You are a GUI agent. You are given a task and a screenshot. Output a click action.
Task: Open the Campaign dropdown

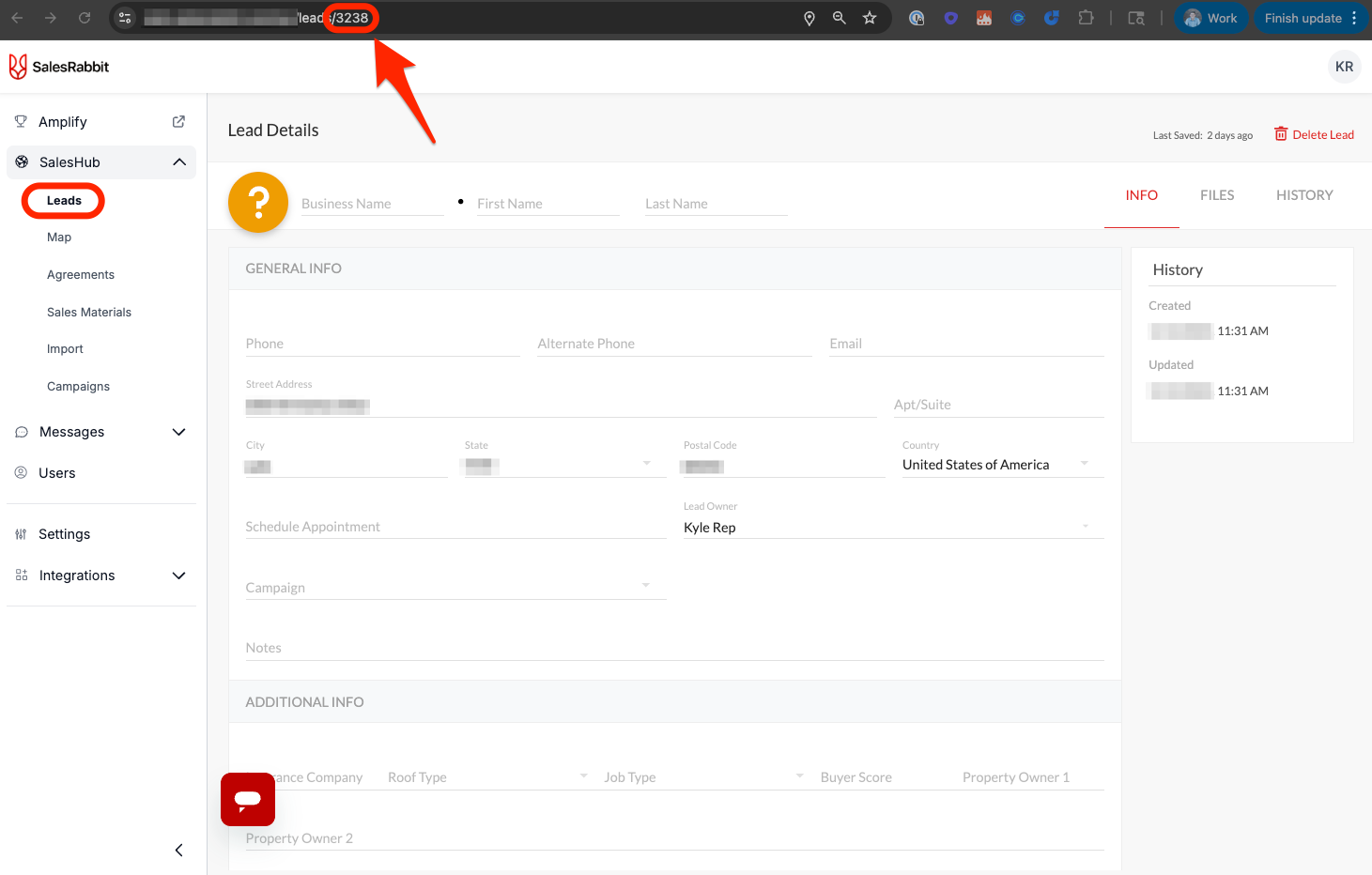tap(645, 586)
